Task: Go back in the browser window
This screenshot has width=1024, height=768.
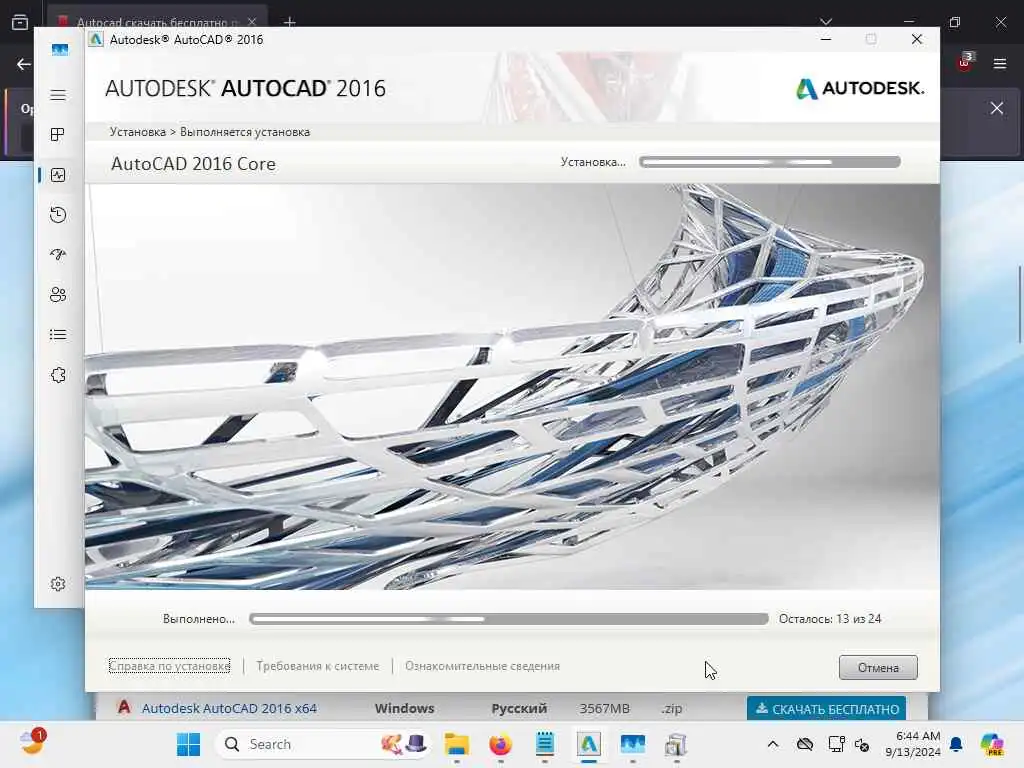Action: [24, 64]
